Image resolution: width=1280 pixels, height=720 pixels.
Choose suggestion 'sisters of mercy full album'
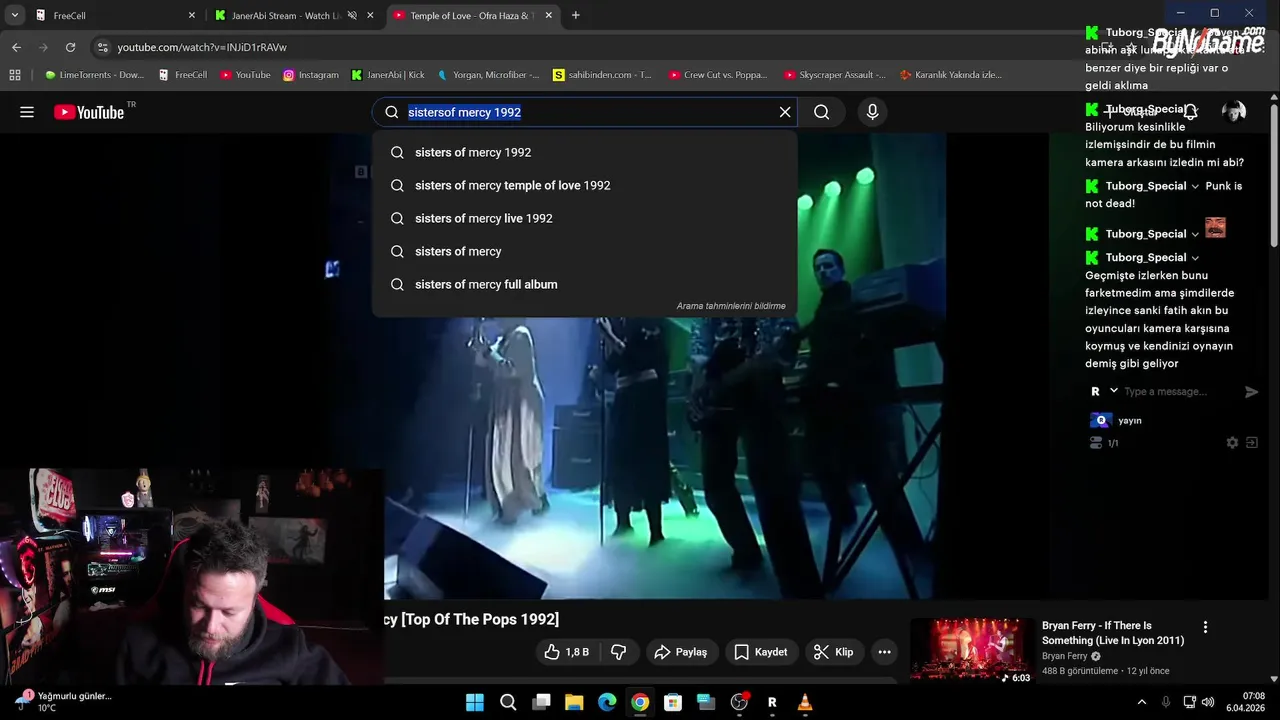click(x=584, y=284)
